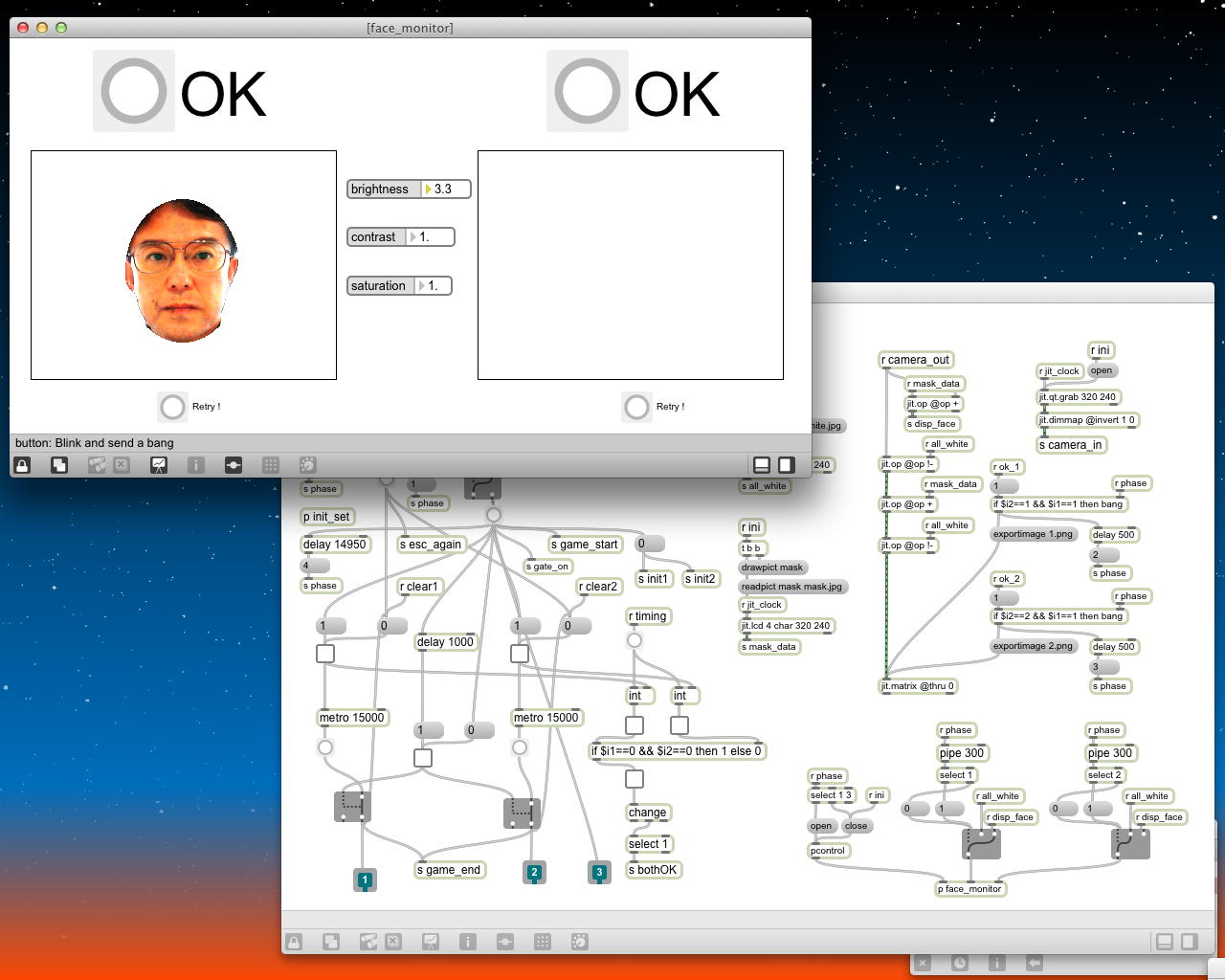Click presentation mode icon in rear patcher toolbar

(x=431, y=942)
